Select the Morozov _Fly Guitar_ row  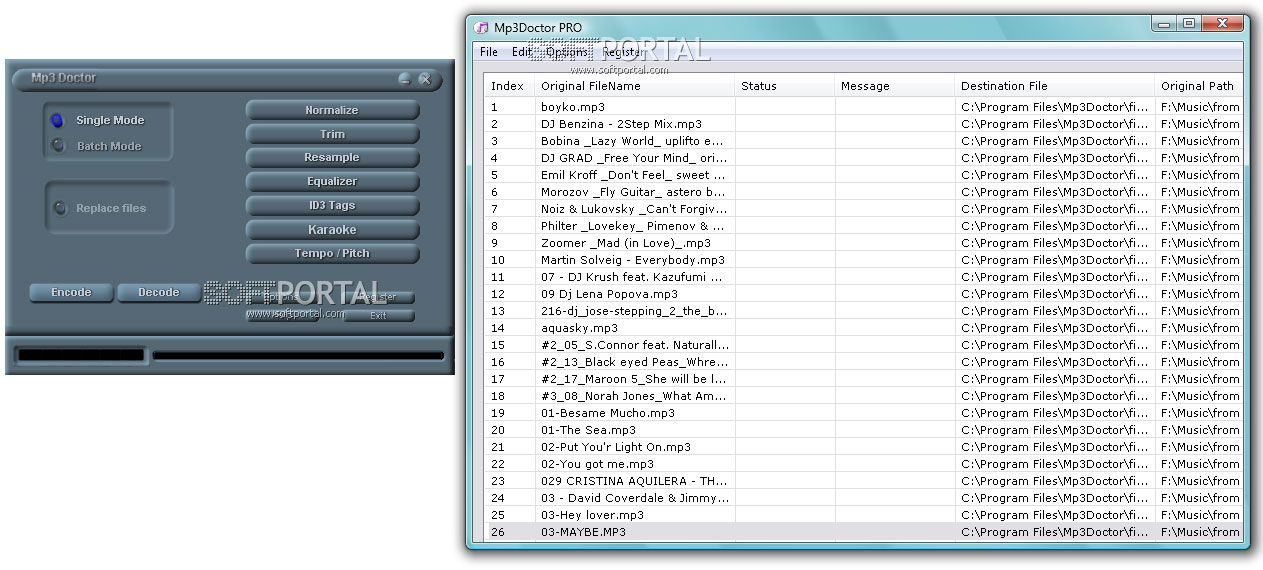point(863,192)
